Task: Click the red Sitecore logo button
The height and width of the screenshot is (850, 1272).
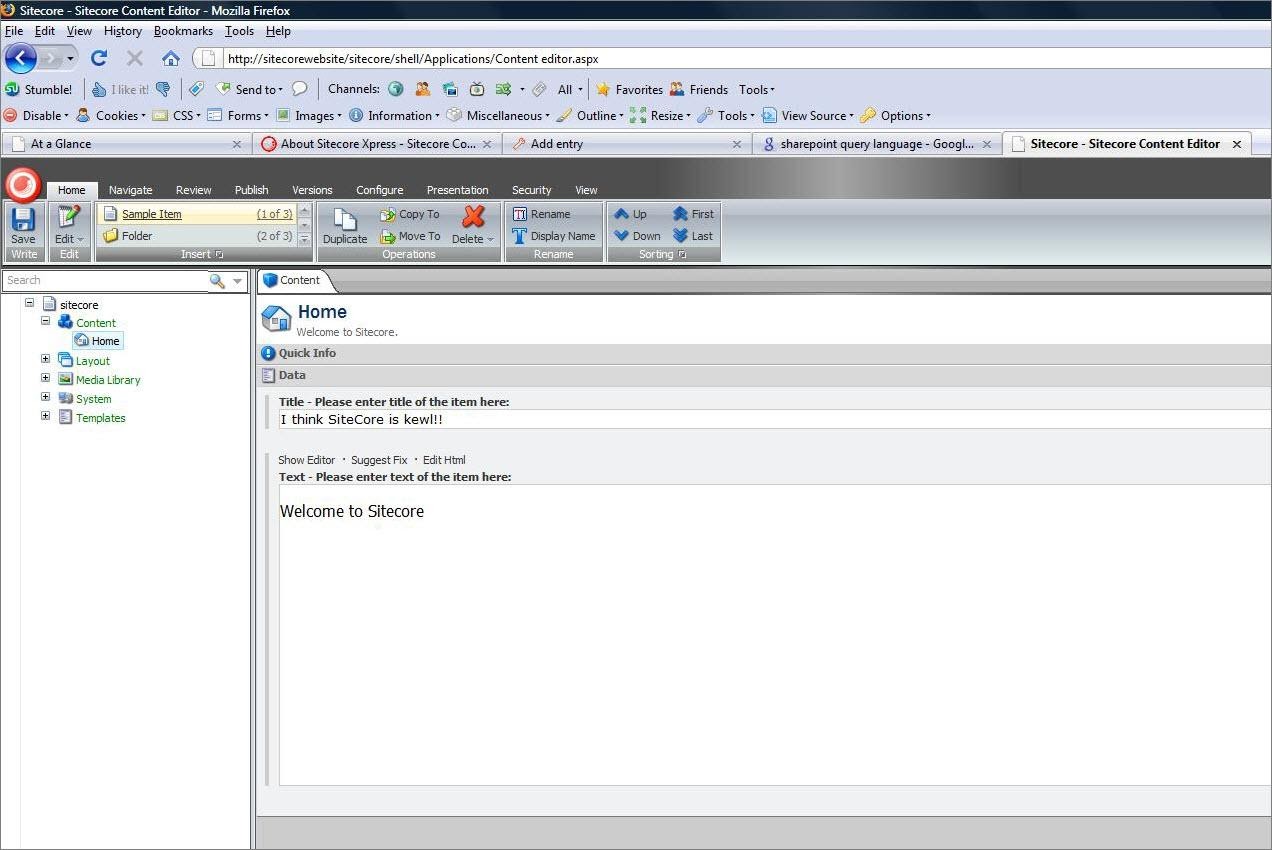Action: pos(23,185)
